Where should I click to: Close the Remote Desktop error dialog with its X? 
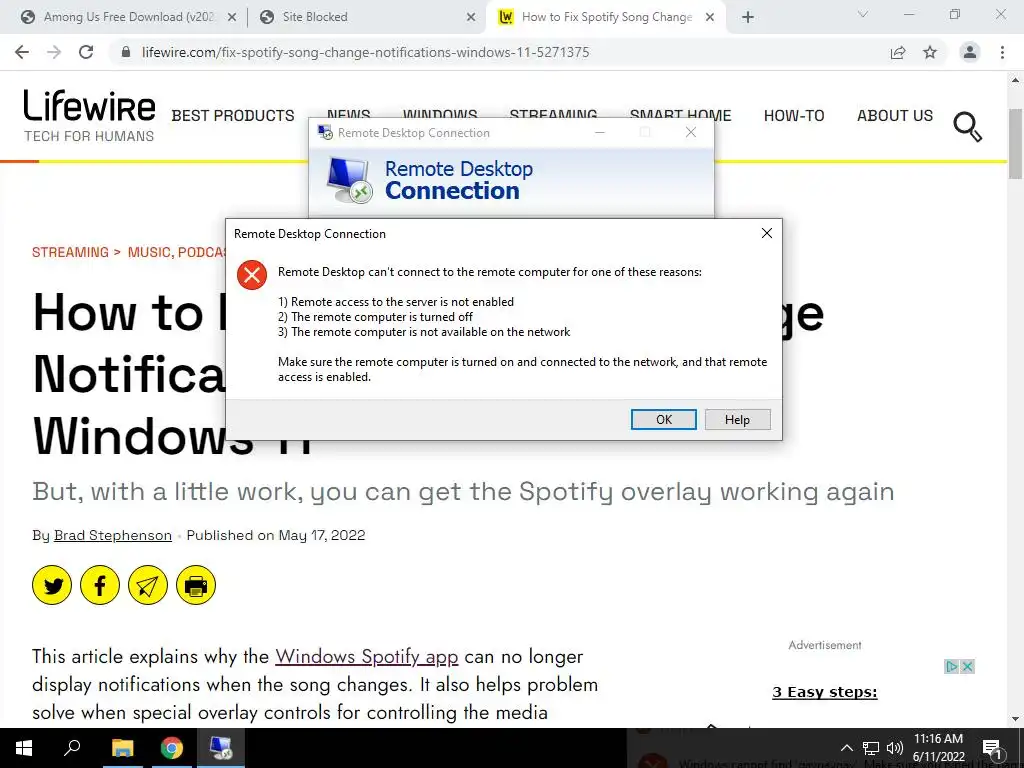coord(767,233)
